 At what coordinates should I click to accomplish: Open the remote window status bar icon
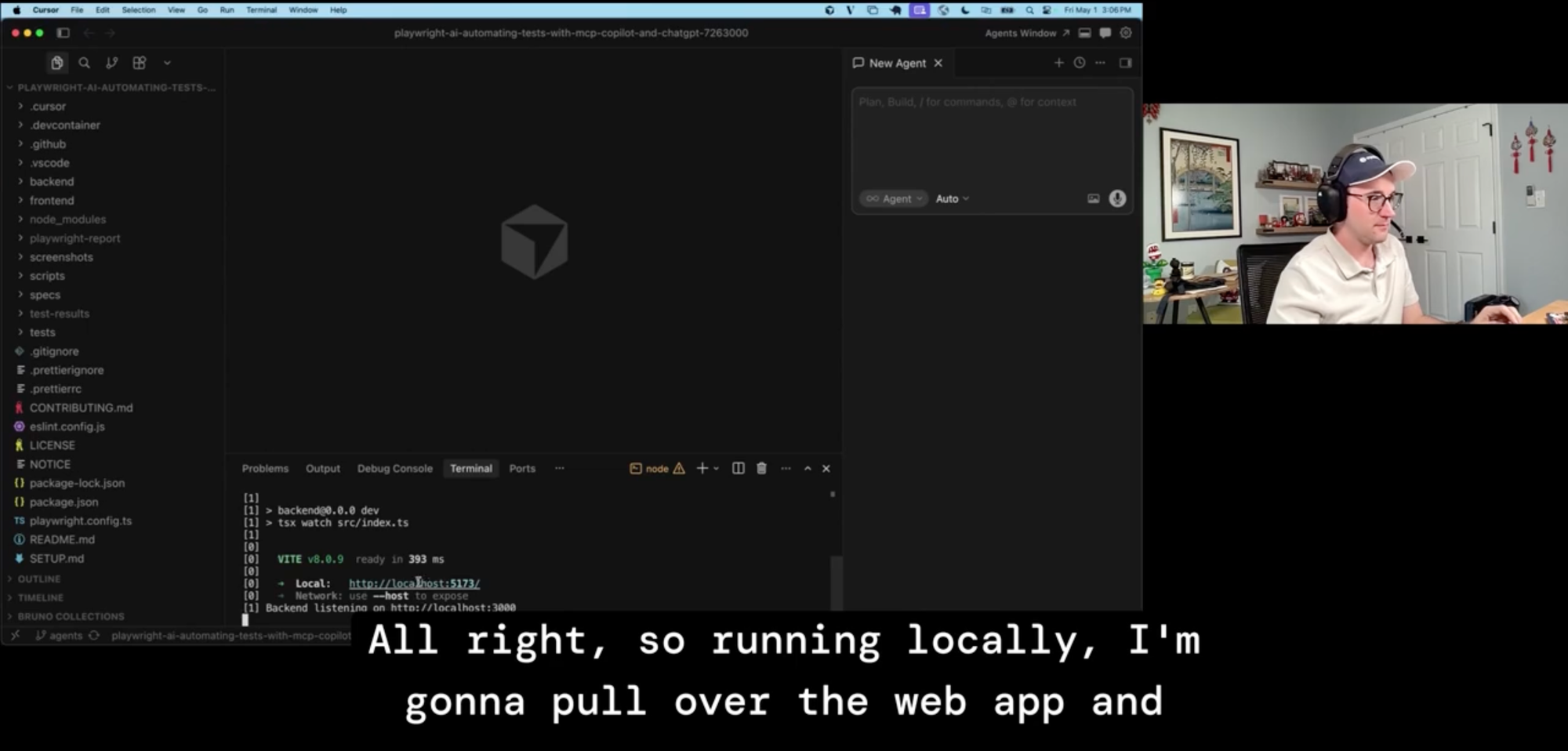(15, 636)
